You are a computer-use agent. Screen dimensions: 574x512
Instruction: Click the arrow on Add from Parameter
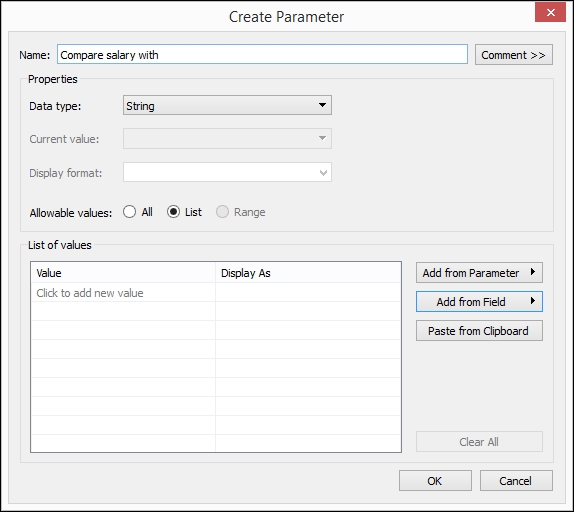click(533, 272)
